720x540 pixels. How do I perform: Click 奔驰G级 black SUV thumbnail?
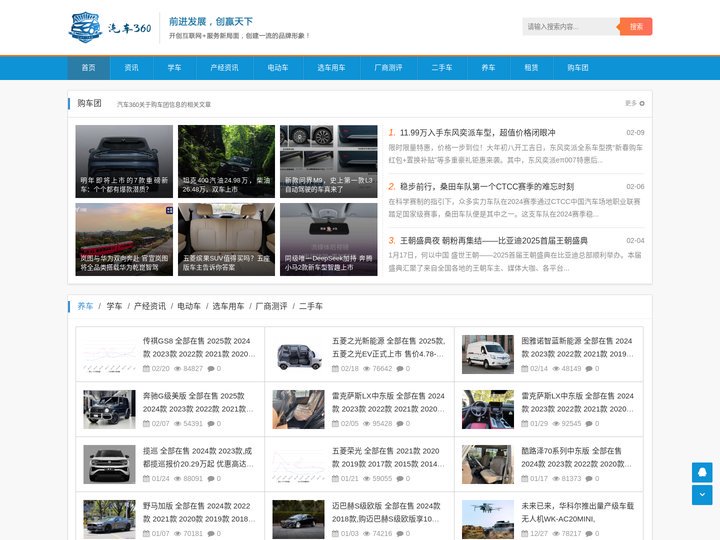point(109,410)
